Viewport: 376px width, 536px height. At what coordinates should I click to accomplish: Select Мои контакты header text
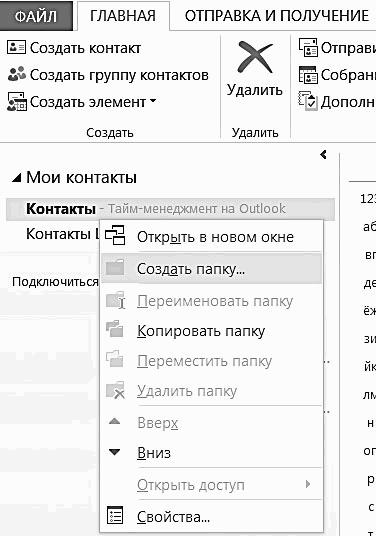pos(82,177)
